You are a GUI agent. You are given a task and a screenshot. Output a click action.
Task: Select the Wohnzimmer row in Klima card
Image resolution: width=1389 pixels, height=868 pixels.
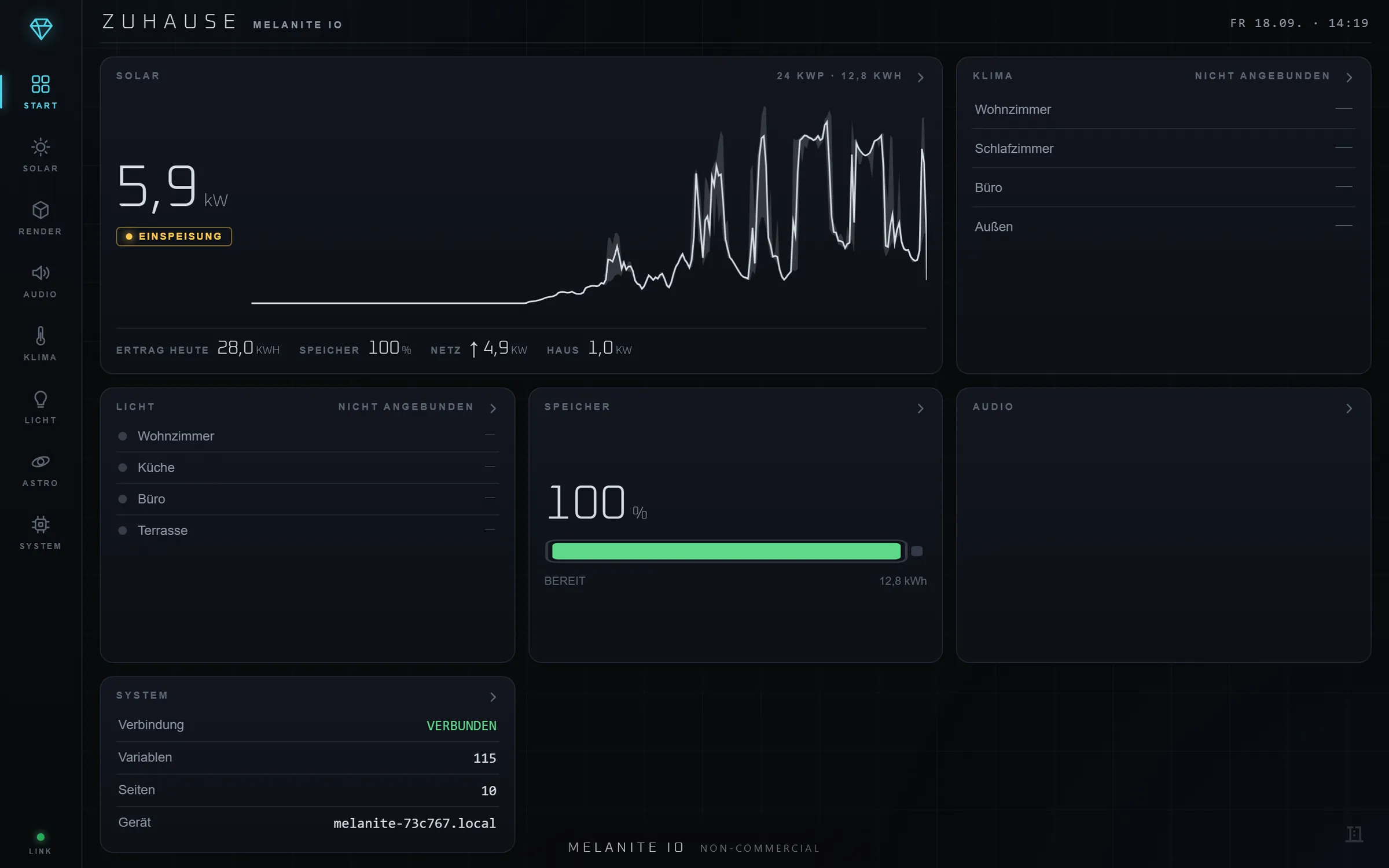[x=1163, y=109]
